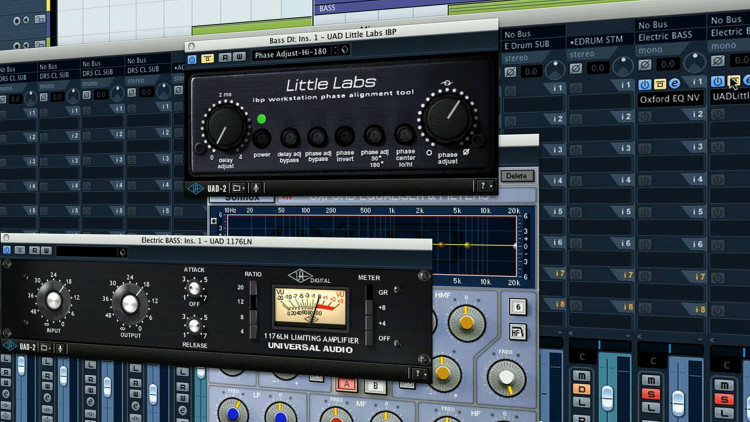Enable Read automation in 1176LN window
Viewport: 750px width, 422px height.
[x=34, y=250]
